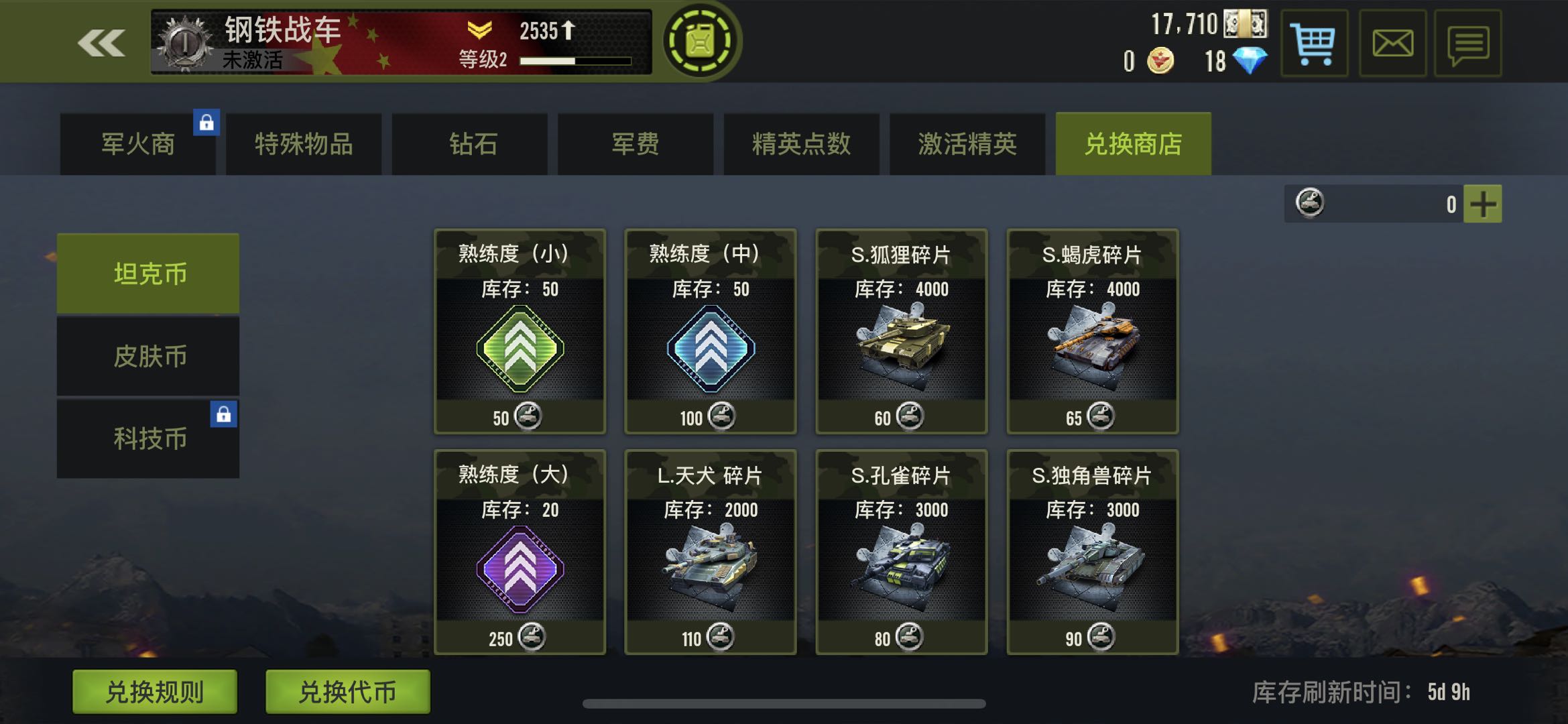Viewport: 1568px width, 724px height.
Task: Tap the double-chevron back arrow
Action: pos(102,44)
